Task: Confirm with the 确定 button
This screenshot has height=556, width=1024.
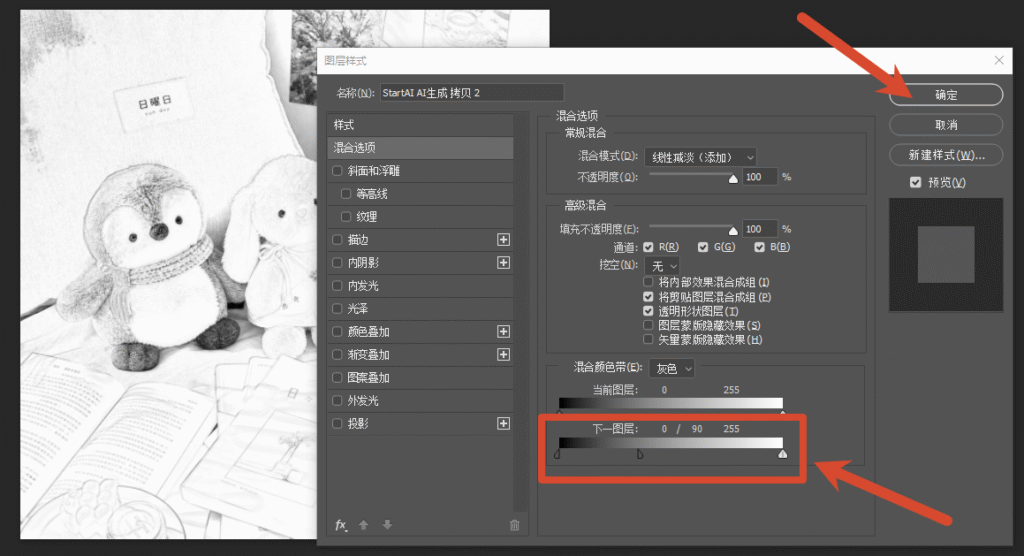Action: (x=946, y=95)
